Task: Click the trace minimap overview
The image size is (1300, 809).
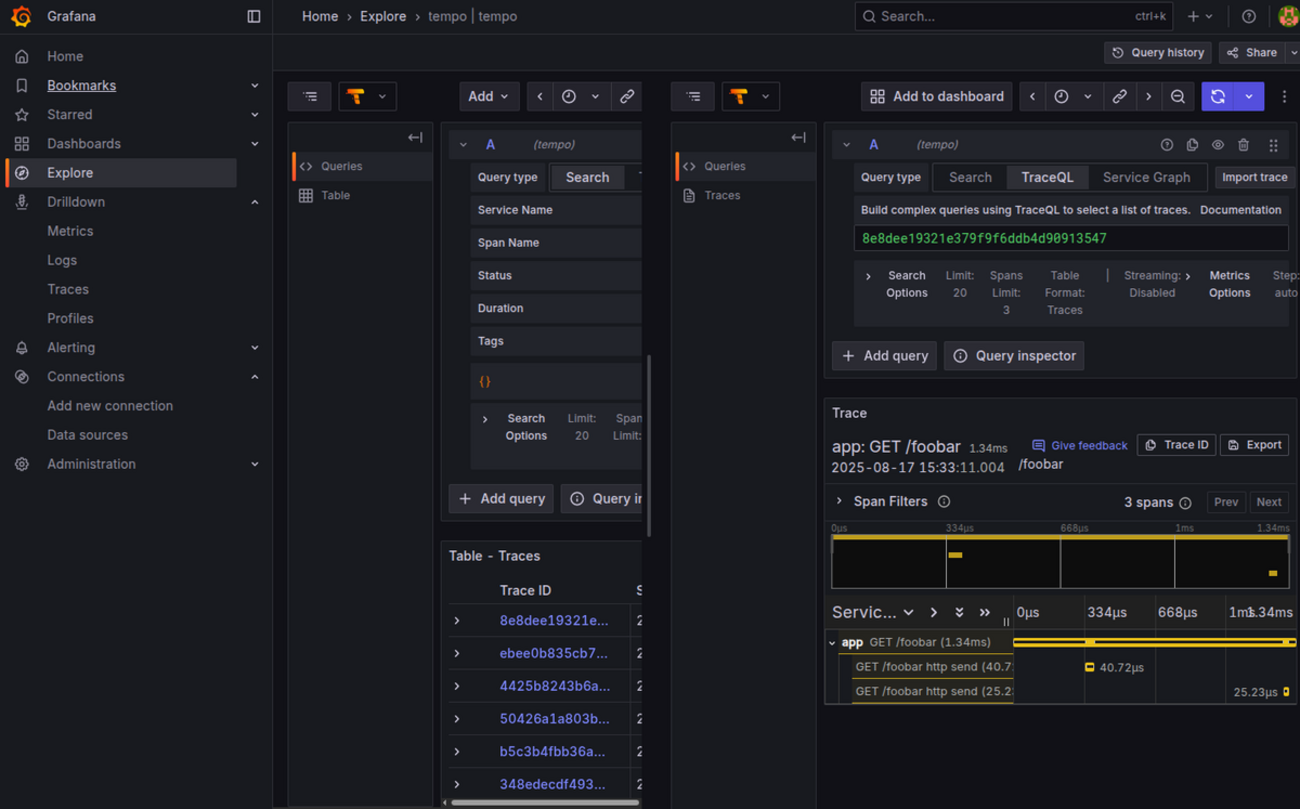Action: coord(1060,561)
